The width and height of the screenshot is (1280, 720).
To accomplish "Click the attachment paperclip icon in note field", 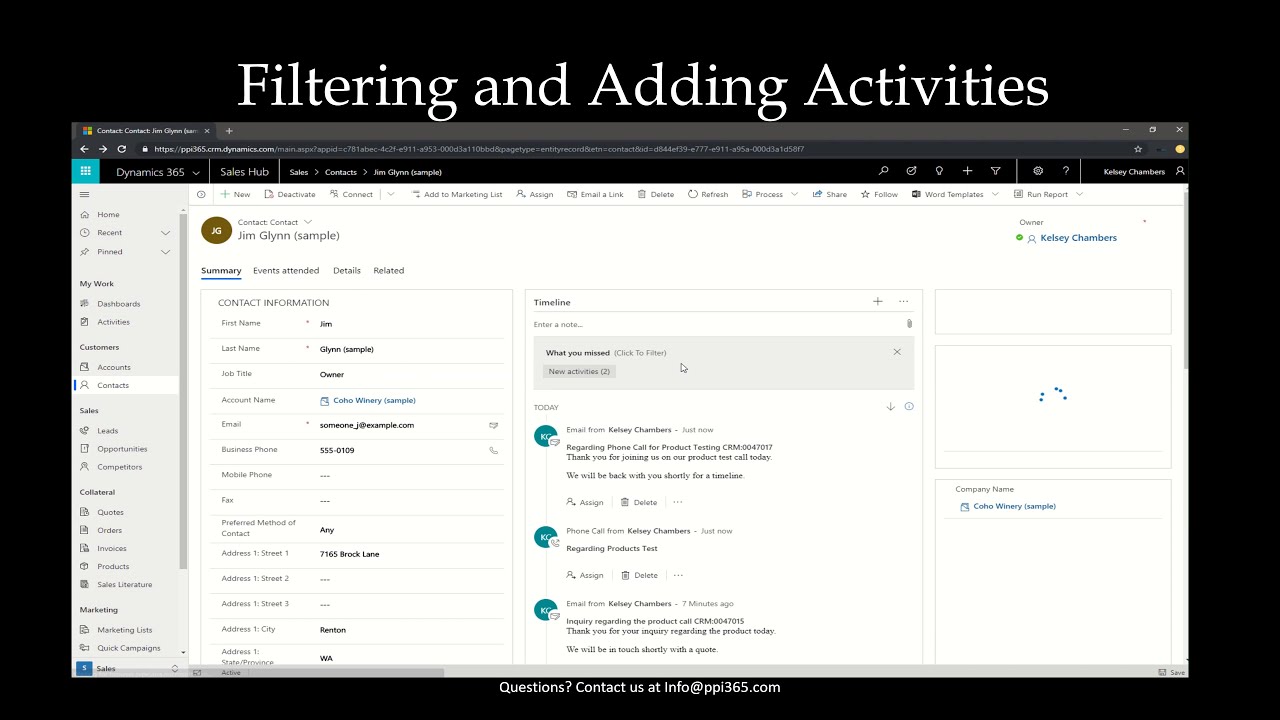I will coord(909,324).
